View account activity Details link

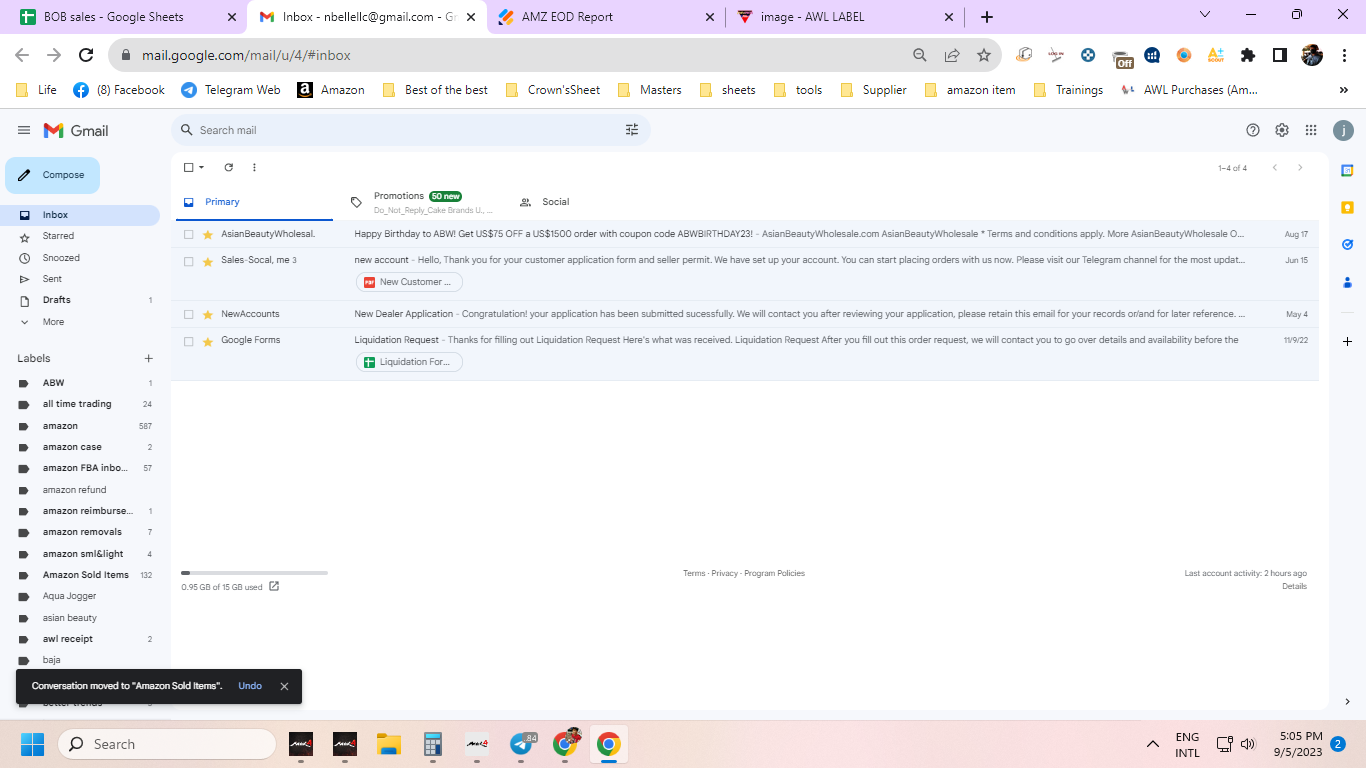click(1294, 586)
